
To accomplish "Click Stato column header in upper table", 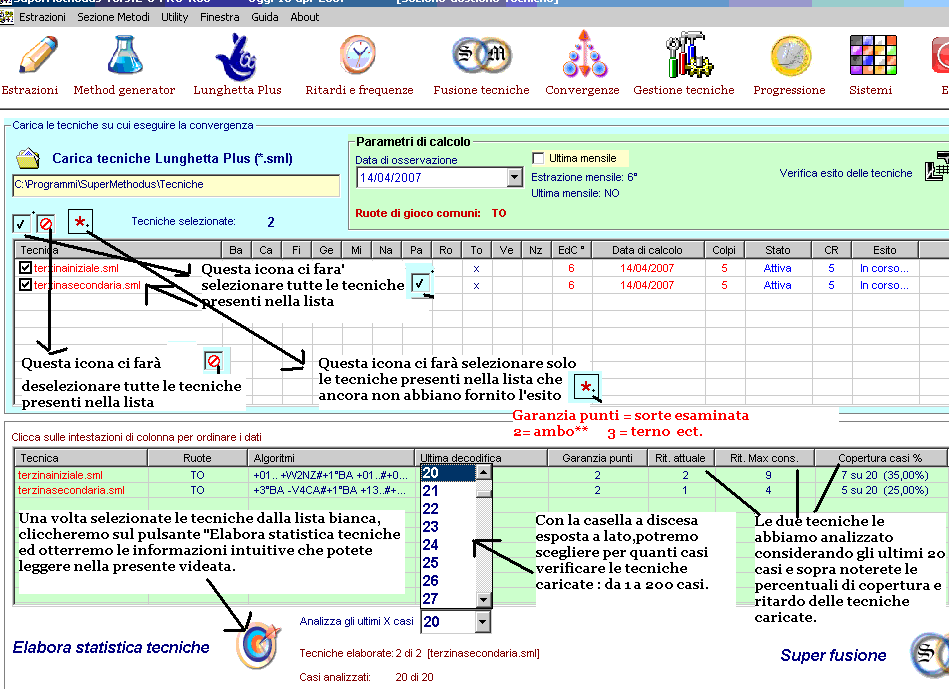I will tap(777, 250).
